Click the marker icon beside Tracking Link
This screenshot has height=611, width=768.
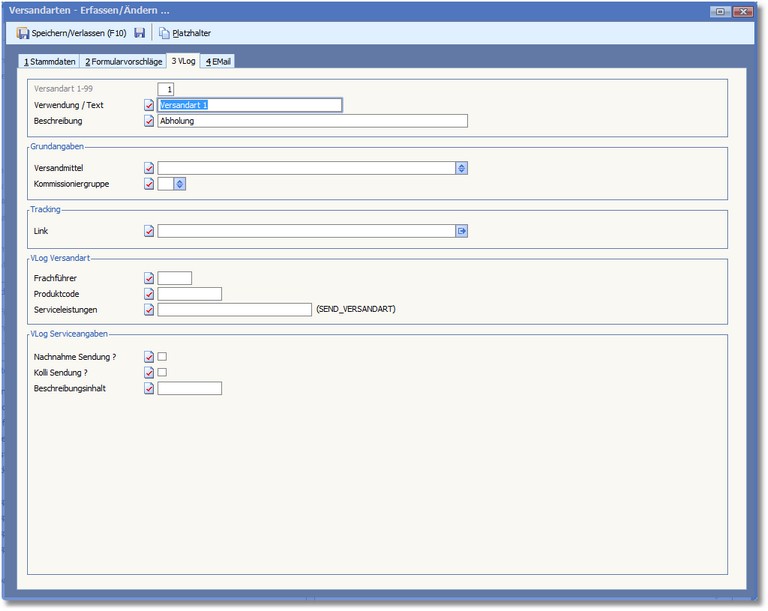coord(149,231)
